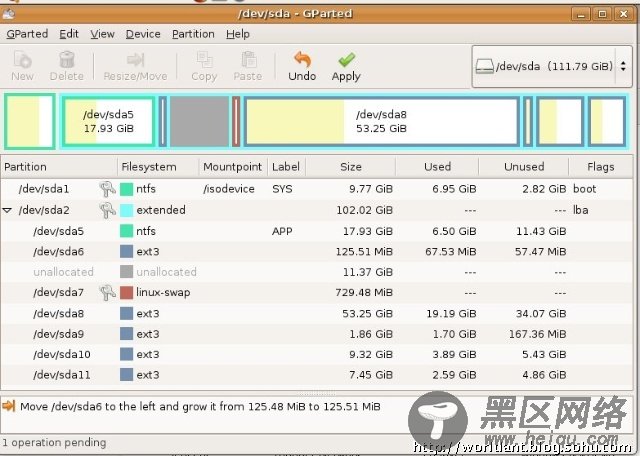The height and width of the screenshot is (456, 640).
Task: Click the 167.36 MiB unused value
Action: pos(538,334)
